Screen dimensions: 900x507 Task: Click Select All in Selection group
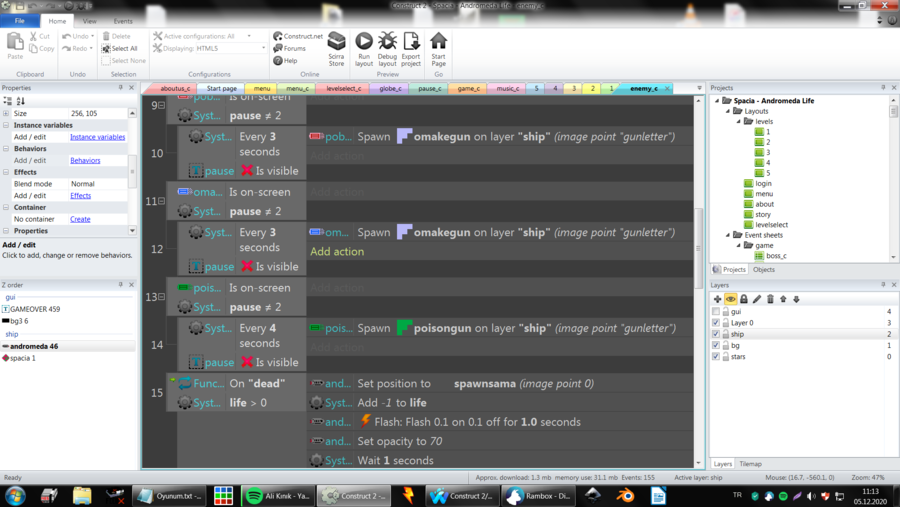(x=119, y=49)
